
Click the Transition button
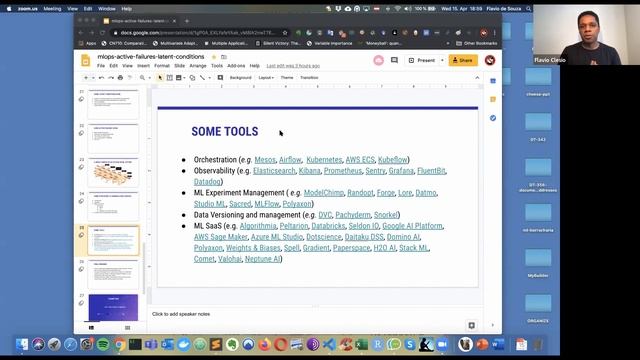(309, 78)
